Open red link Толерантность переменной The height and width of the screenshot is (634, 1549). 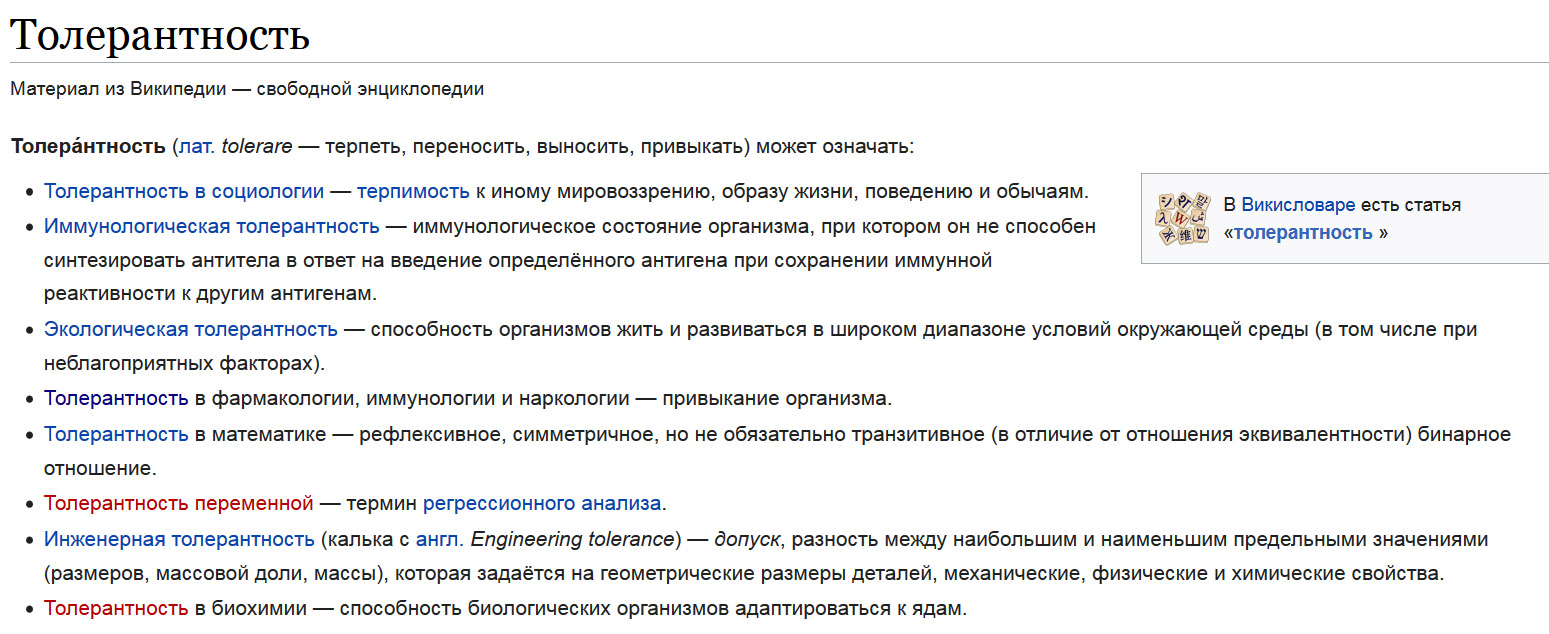(x=179, y=502)
